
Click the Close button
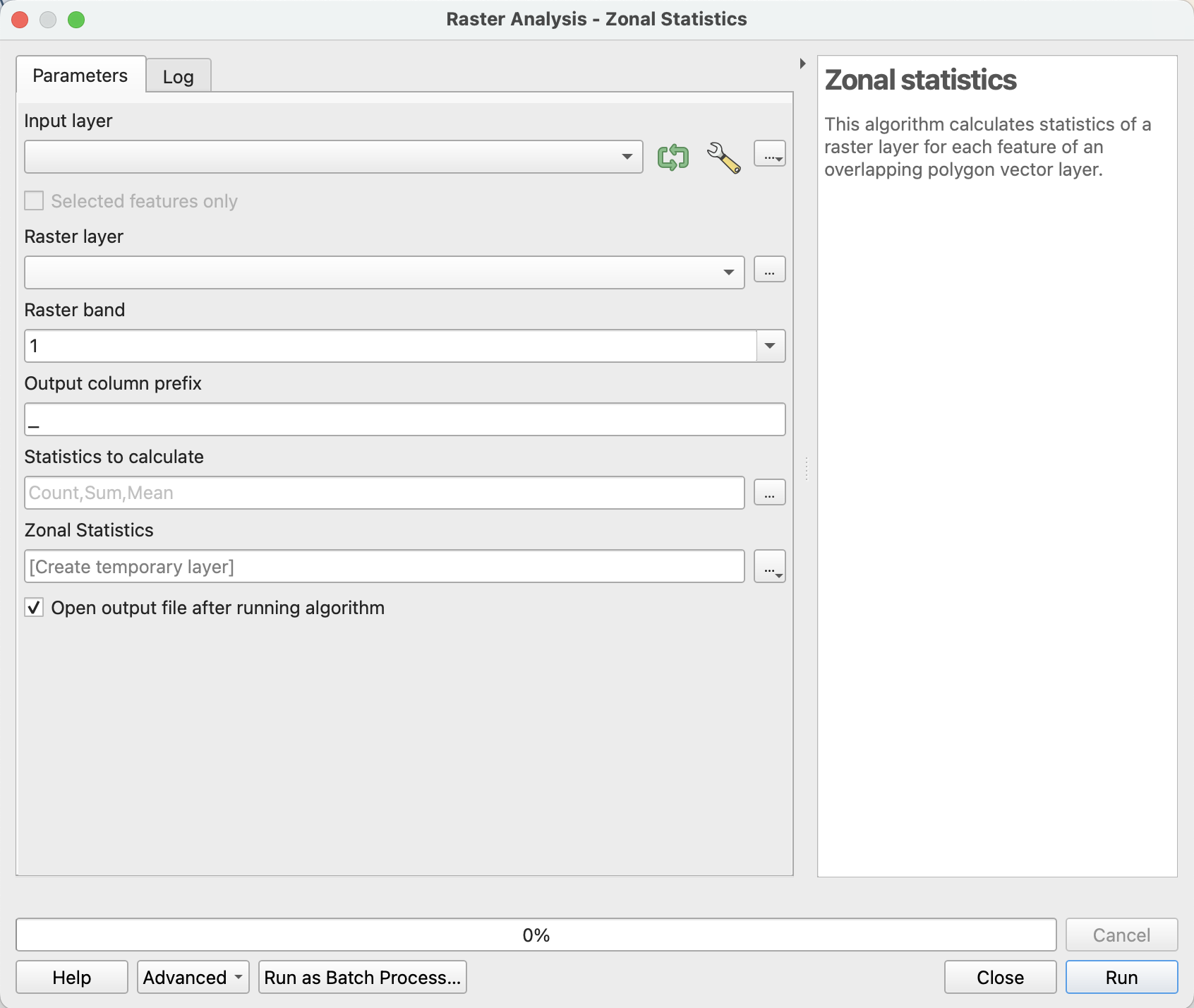pos(1001,977)
